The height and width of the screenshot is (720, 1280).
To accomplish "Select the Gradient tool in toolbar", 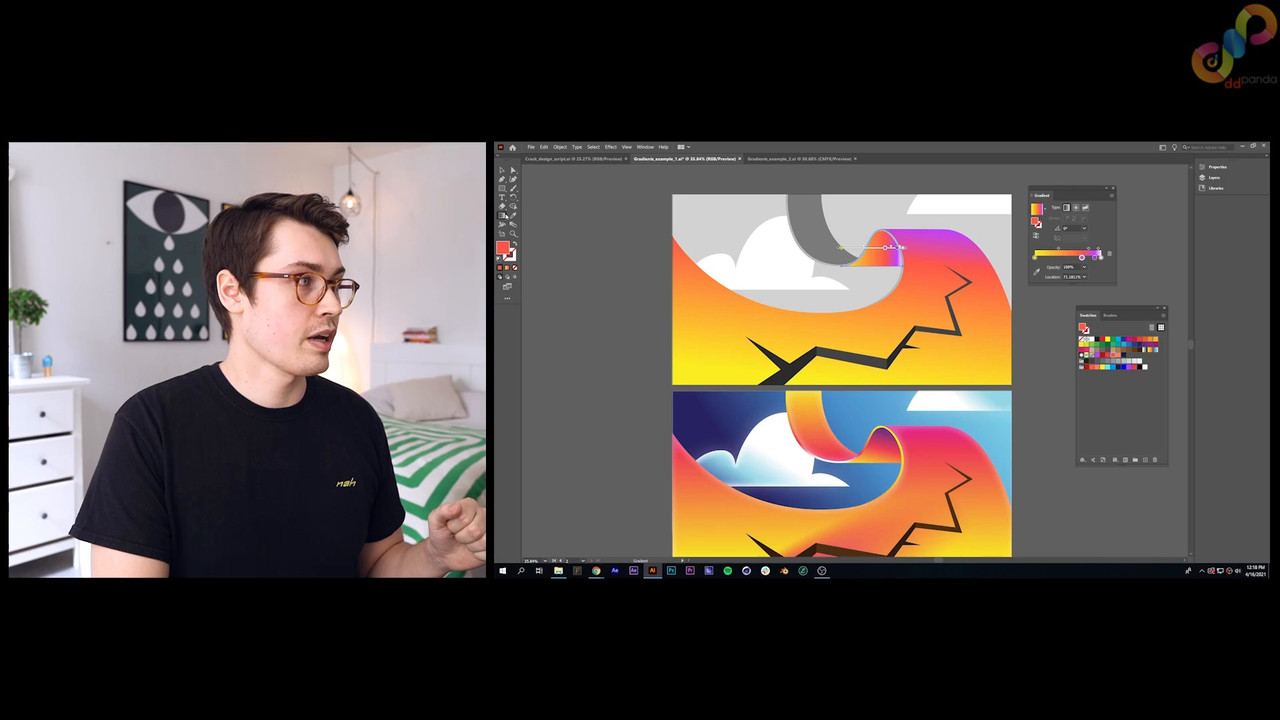I will pyautogui.click(x=502, y=215).
